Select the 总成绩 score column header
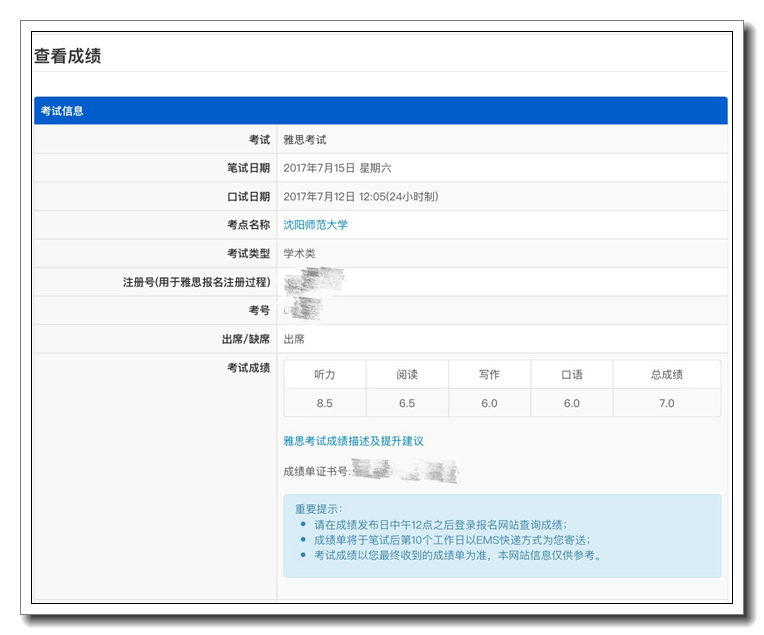 pos(666,375)
